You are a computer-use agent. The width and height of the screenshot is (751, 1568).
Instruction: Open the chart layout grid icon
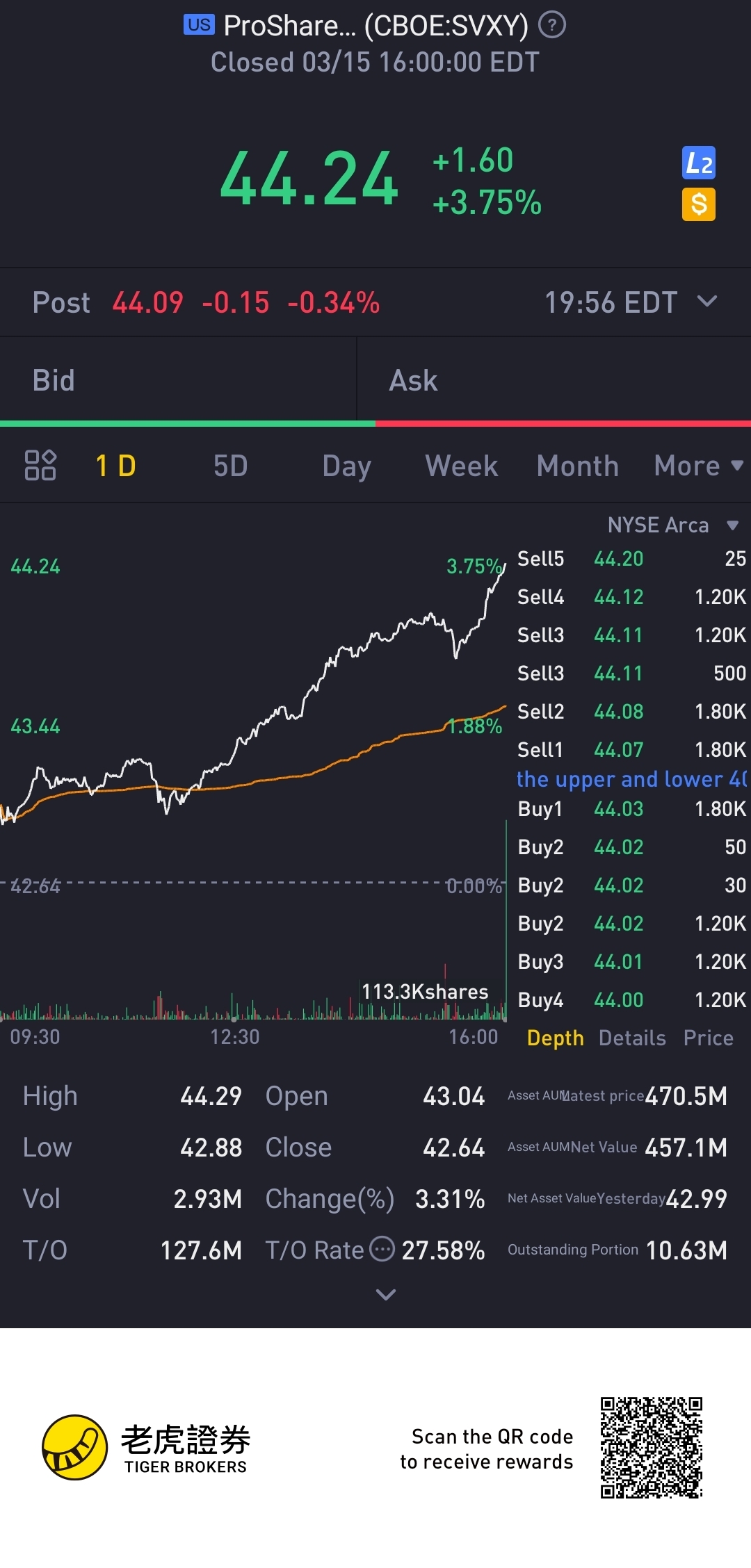[x=40, y=465]
